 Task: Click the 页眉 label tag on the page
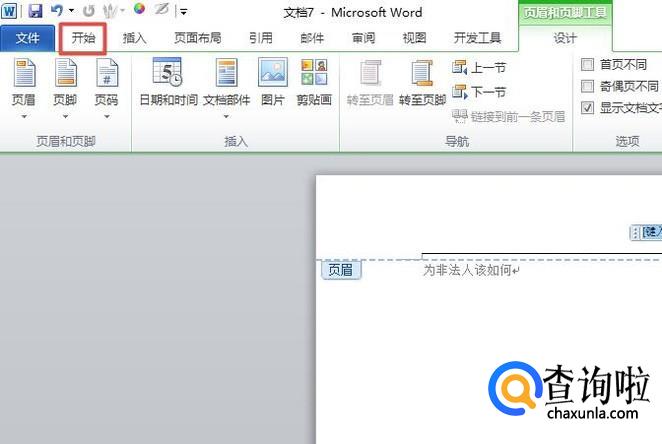[x=341, y=270]
